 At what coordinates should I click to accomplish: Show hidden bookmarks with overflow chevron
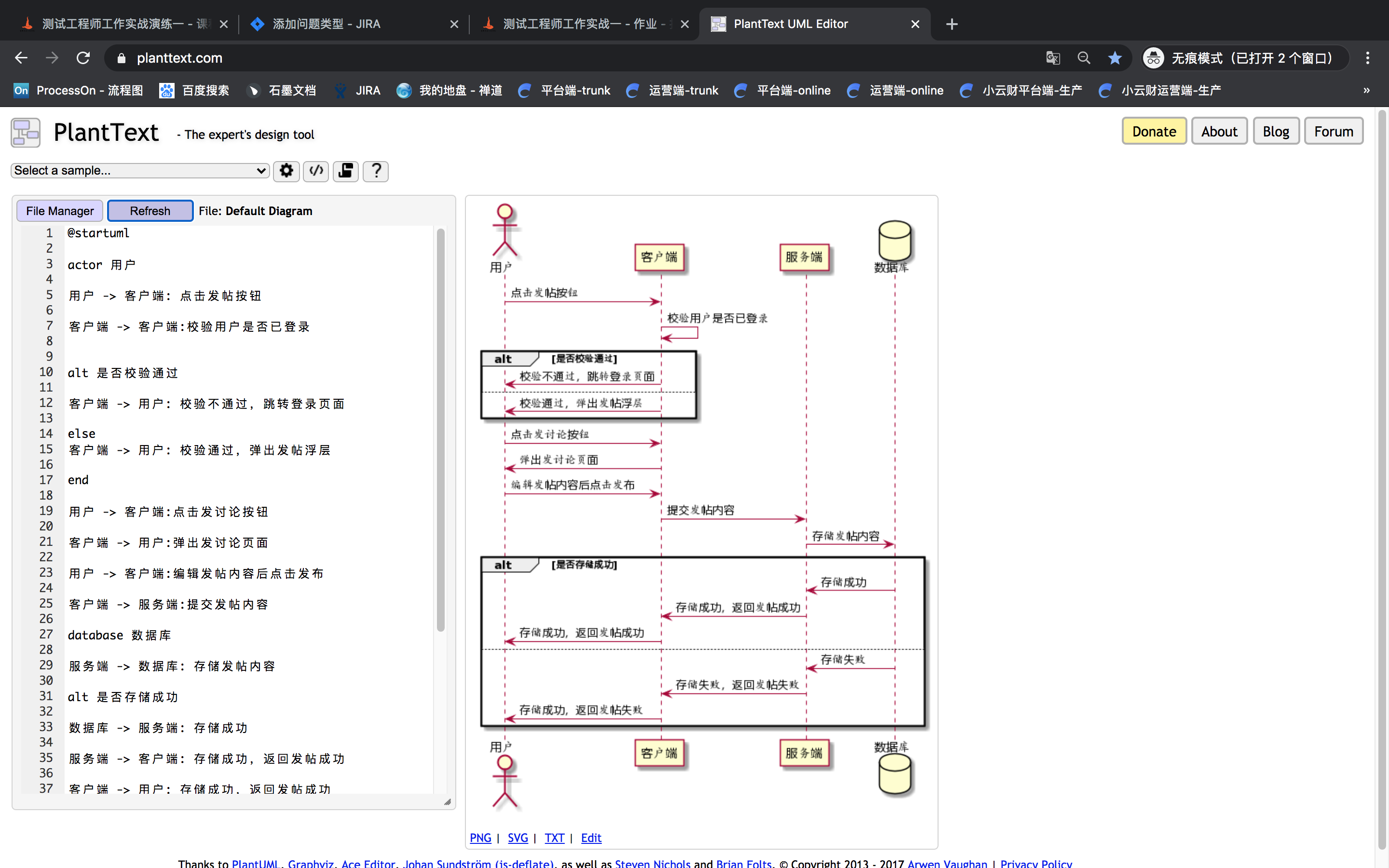tap(1367, 90)
